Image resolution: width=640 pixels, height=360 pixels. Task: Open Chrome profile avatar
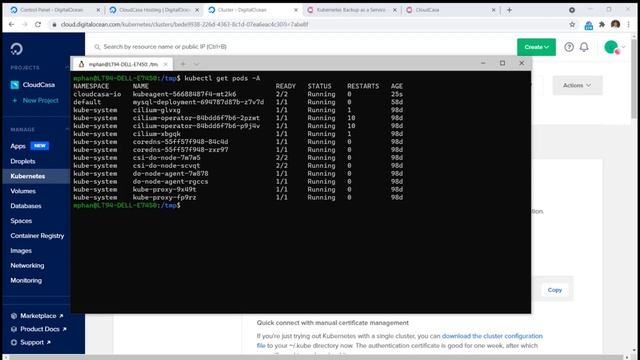[x=616, y=24]
